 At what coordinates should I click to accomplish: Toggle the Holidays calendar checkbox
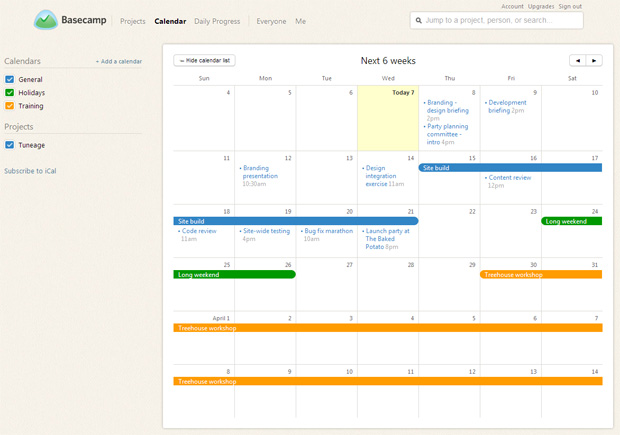coord(10,92)
